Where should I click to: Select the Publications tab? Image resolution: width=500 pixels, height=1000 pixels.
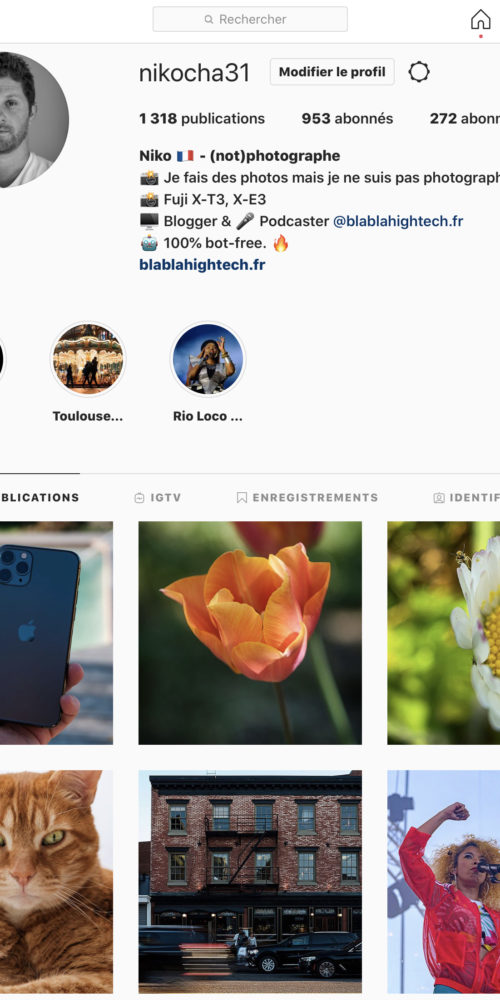tap(40, 497)
